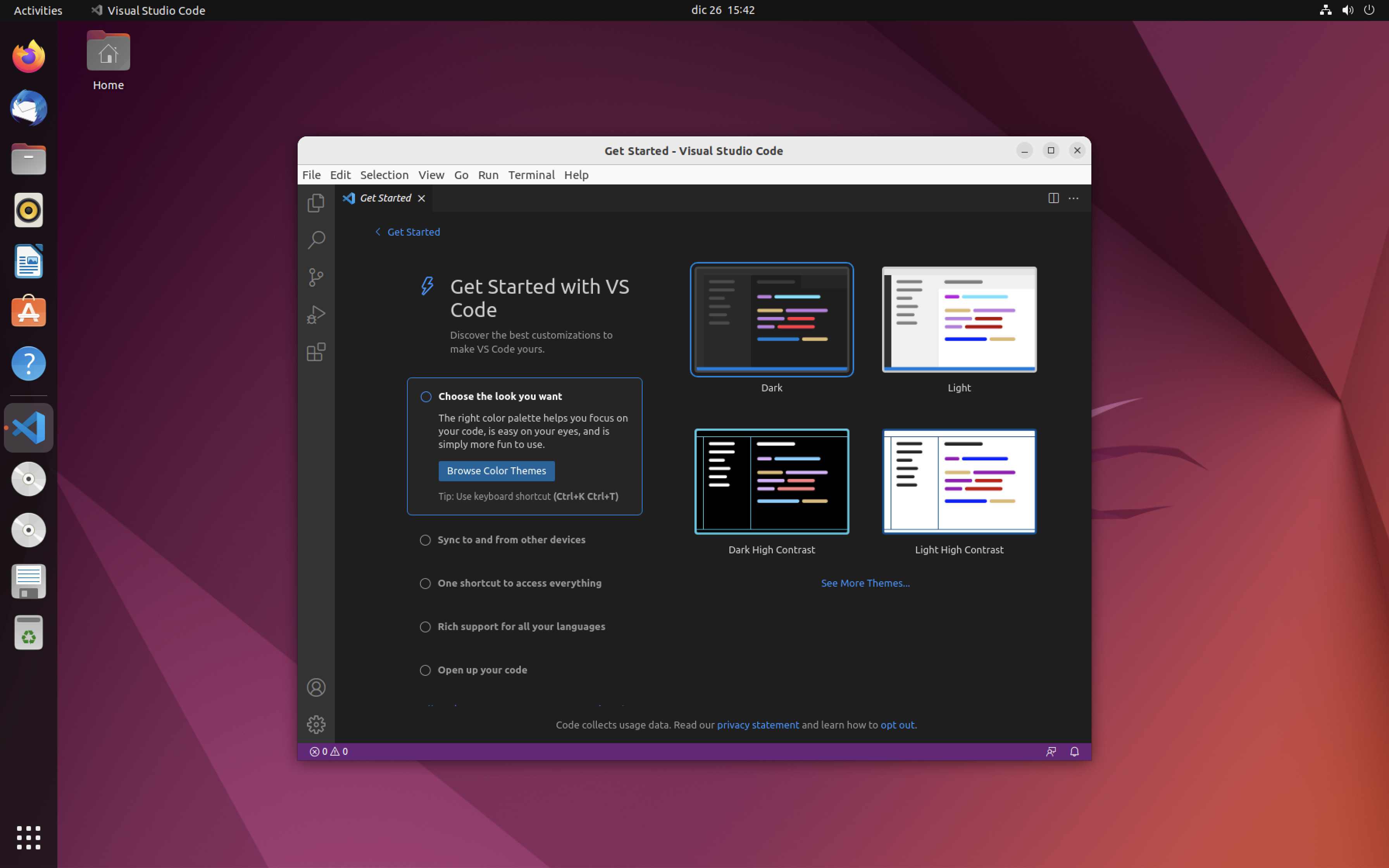Open the Trash from the dock

pyautogui.click(x=28, y=633)
